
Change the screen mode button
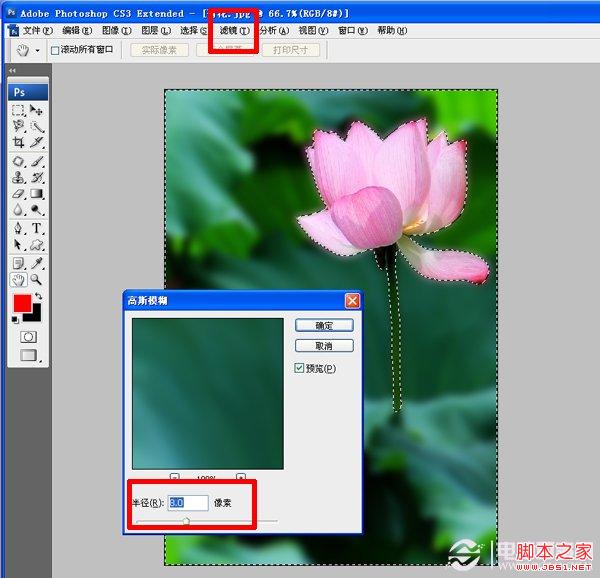coord(29,355)
